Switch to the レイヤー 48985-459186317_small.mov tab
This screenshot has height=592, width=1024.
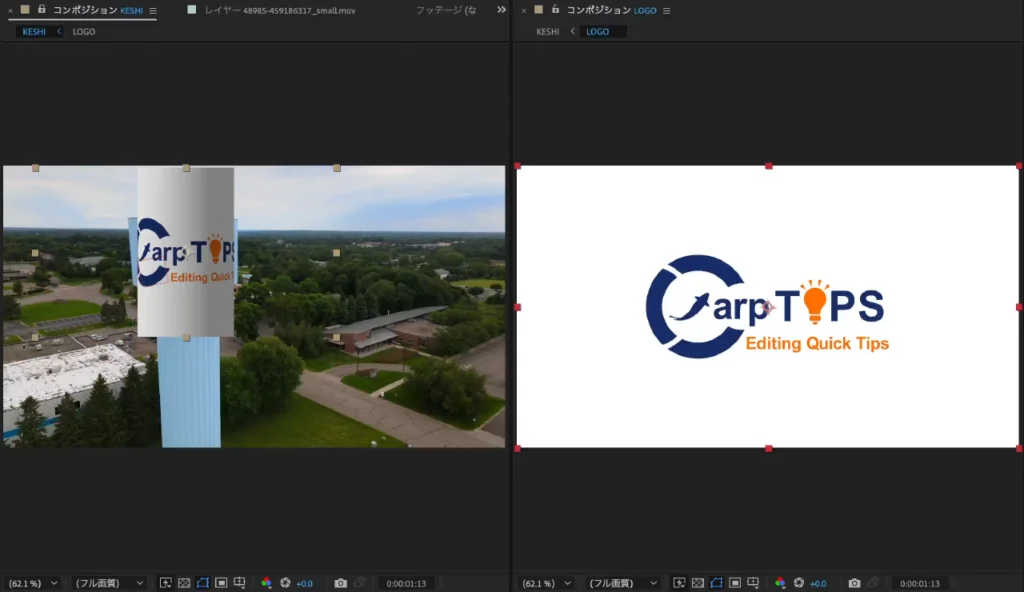(x=280, y=10)
